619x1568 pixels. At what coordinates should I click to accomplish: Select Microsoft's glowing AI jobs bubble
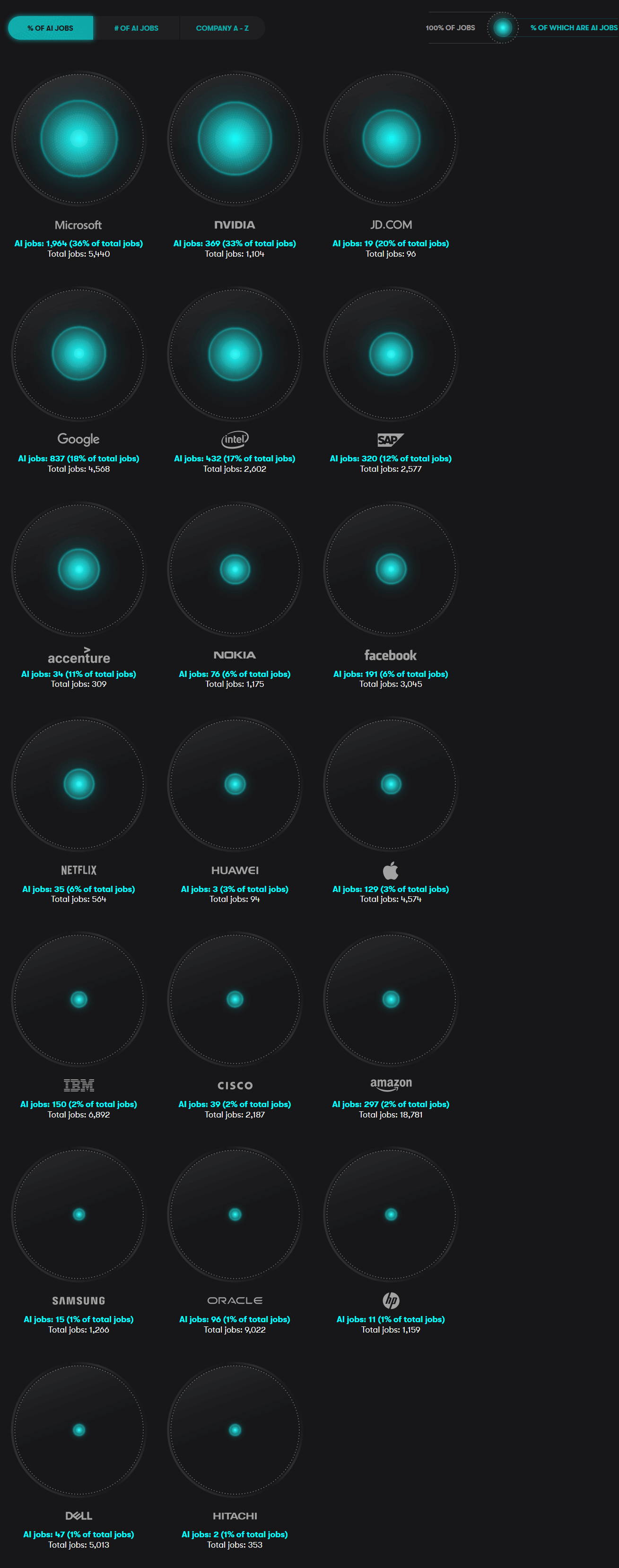click(78, 139)
